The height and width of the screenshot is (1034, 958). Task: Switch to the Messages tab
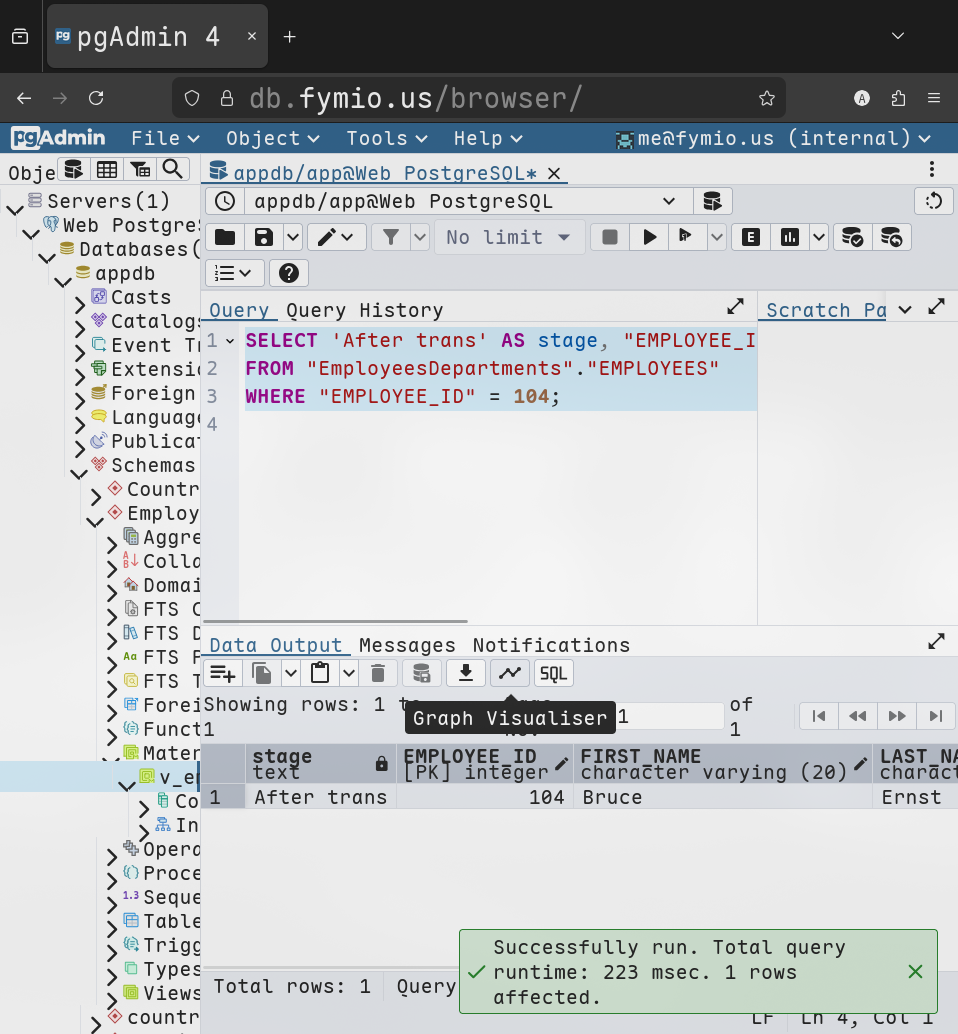point(407,645)
